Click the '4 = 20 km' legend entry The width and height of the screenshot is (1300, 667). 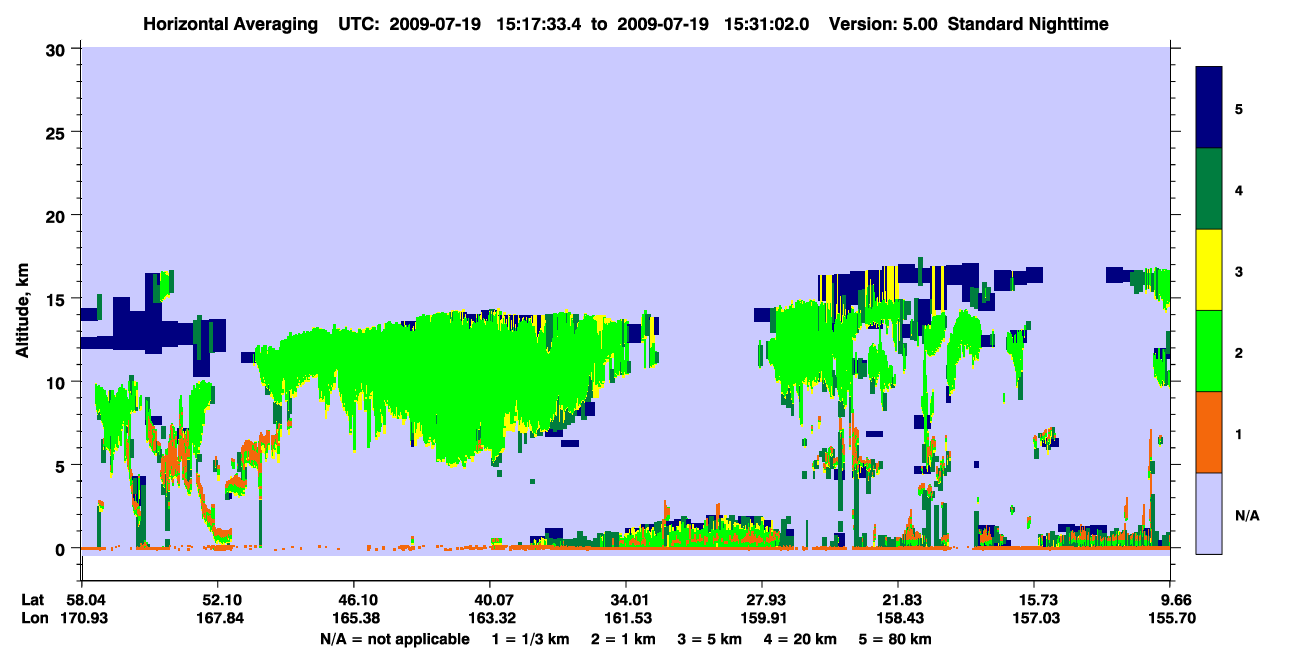pyautogui.click(x=801, y=638)
